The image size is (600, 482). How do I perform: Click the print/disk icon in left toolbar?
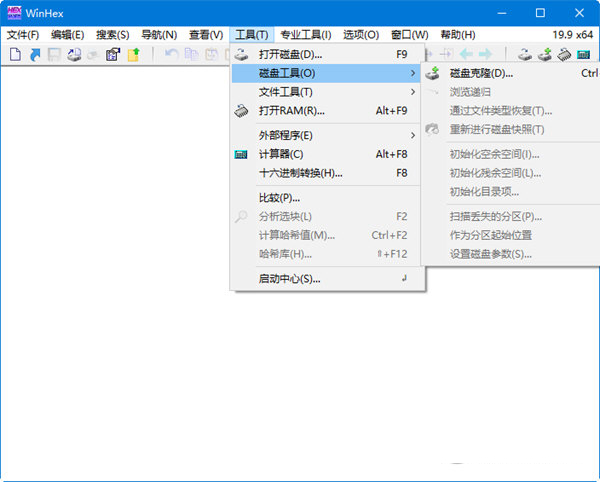pyautogui.click(x=74, y=55)
